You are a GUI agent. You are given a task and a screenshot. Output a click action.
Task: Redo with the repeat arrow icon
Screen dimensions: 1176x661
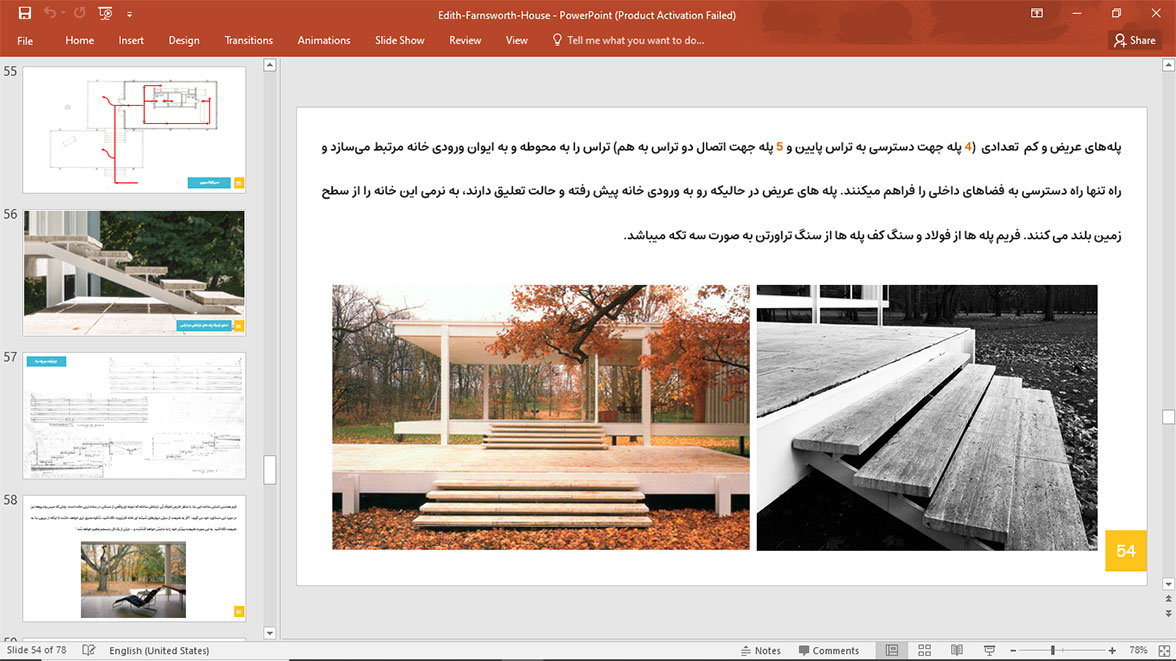80,14
